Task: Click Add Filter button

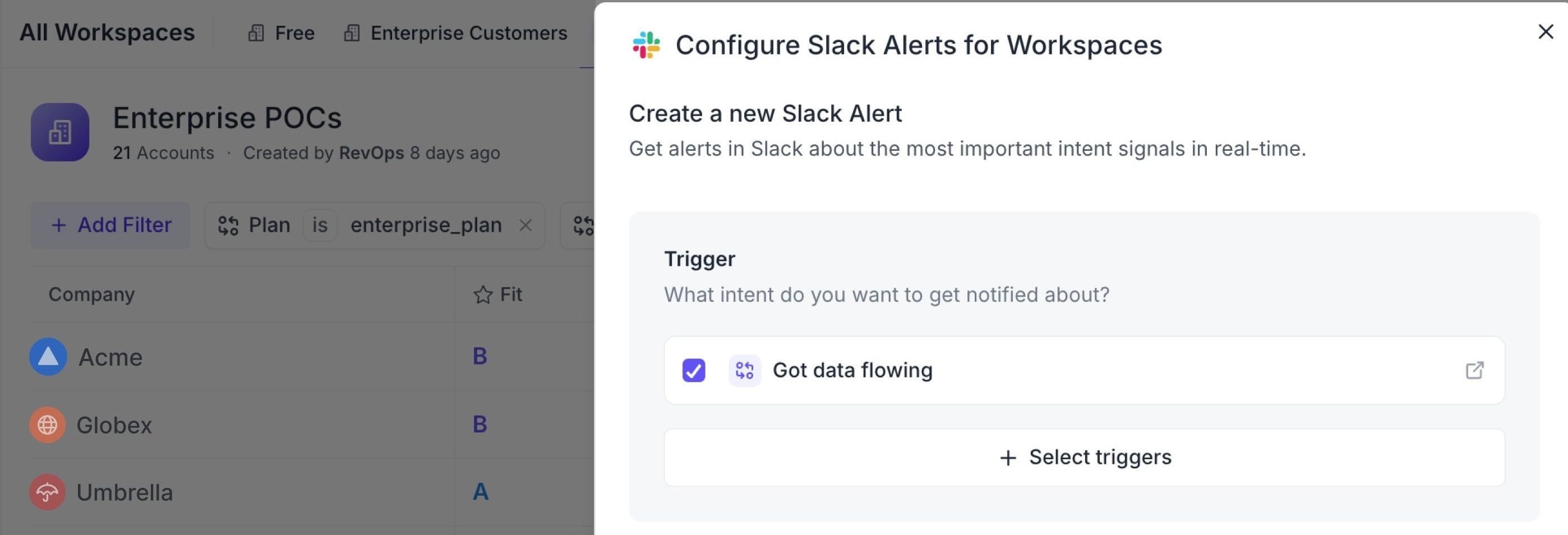Action: pos(110,225)
